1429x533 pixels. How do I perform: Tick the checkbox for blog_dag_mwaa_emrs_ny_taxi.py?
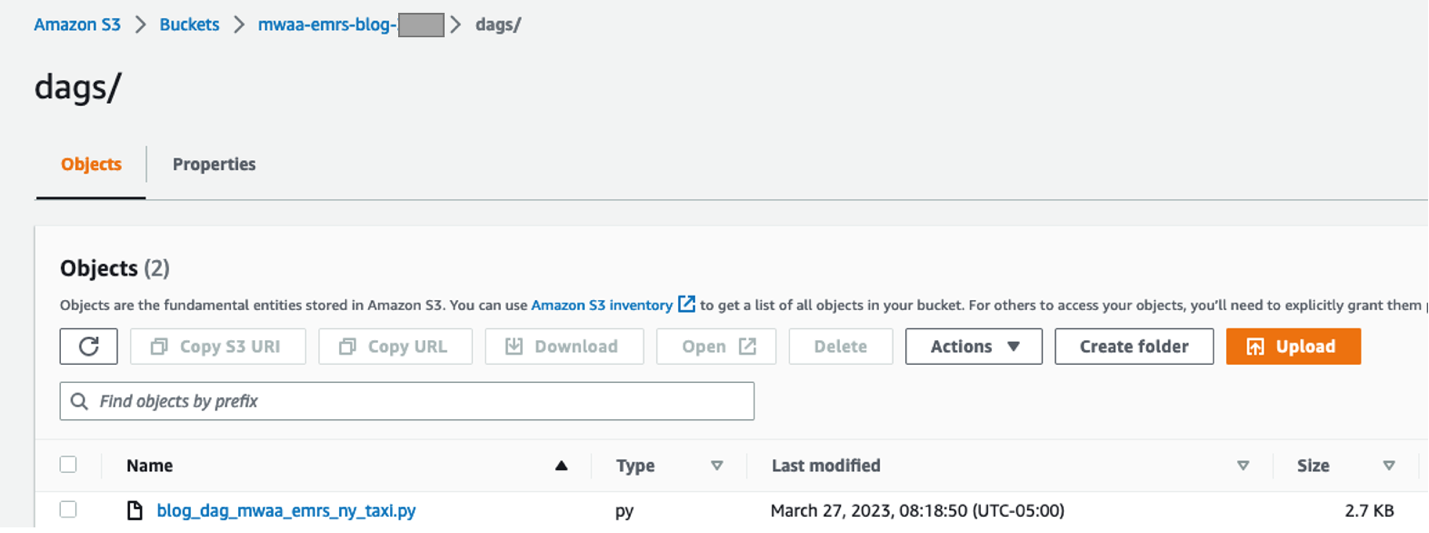point(68,510)
